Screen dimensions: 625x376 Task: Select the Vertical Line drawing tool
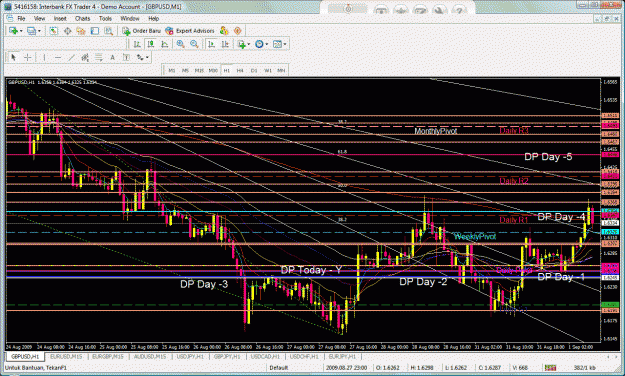(x=44, y=58)
